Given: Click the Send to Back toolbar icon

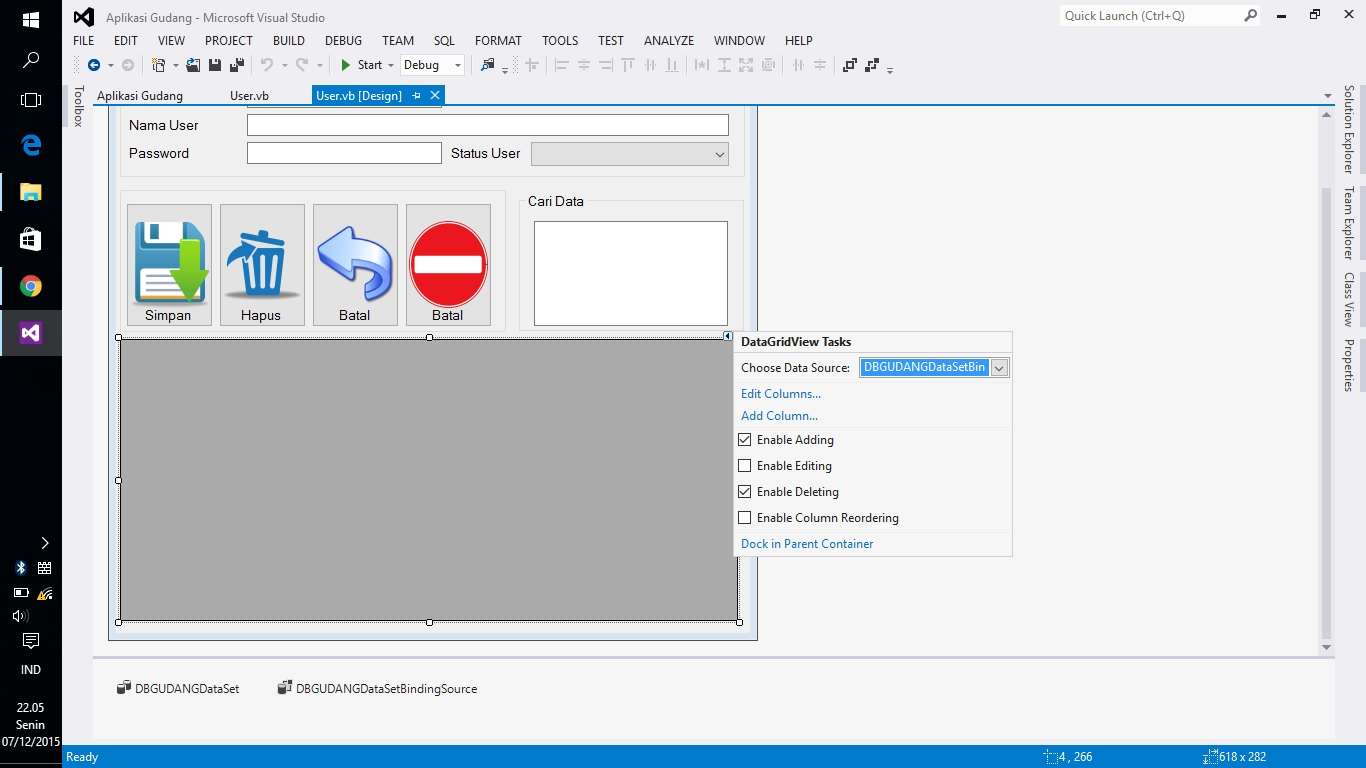Looking at the screenshot, I should click(872, 65).
